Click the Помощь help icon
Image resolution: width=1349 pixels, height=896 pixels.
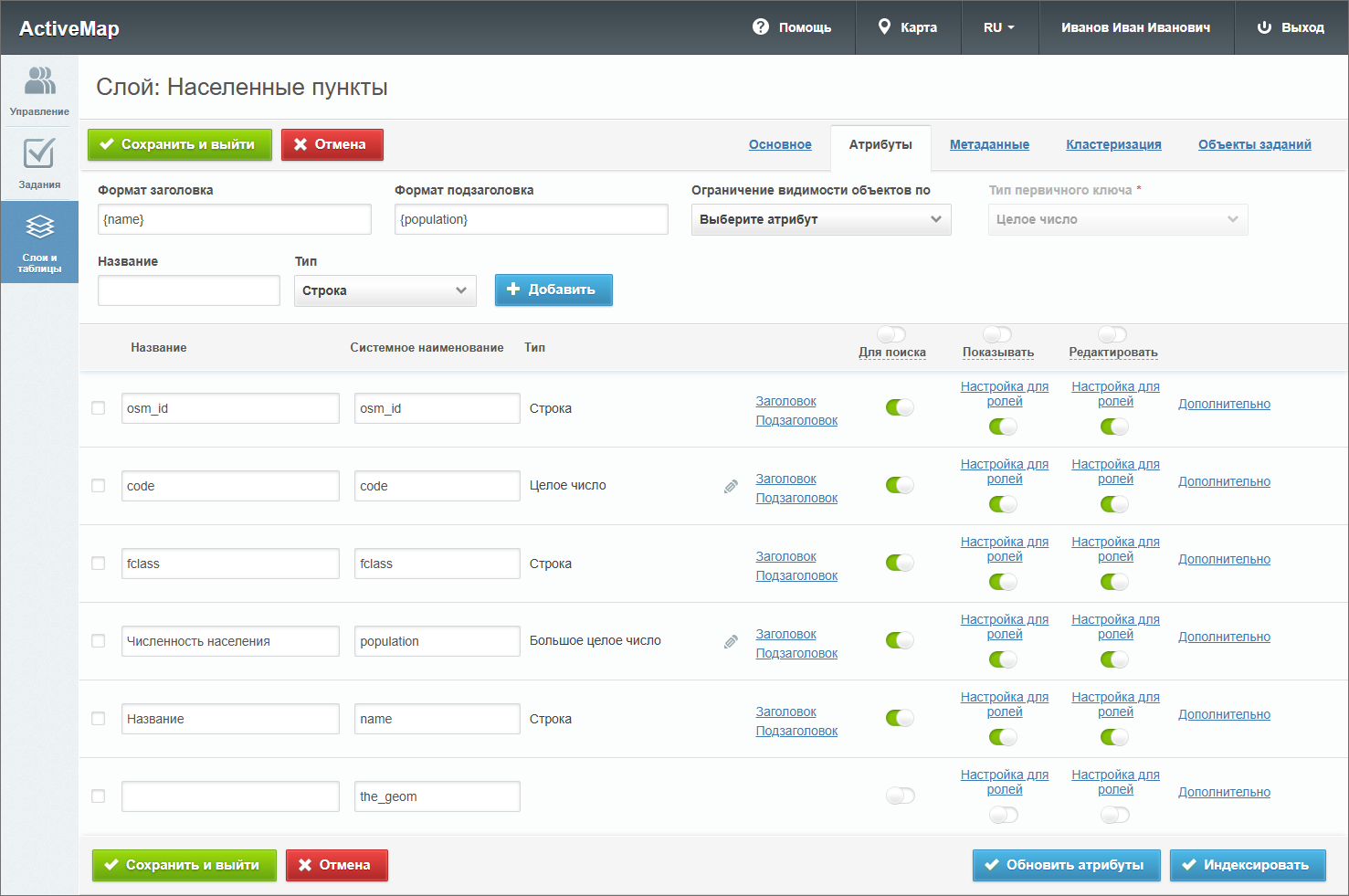coord(760,27)
